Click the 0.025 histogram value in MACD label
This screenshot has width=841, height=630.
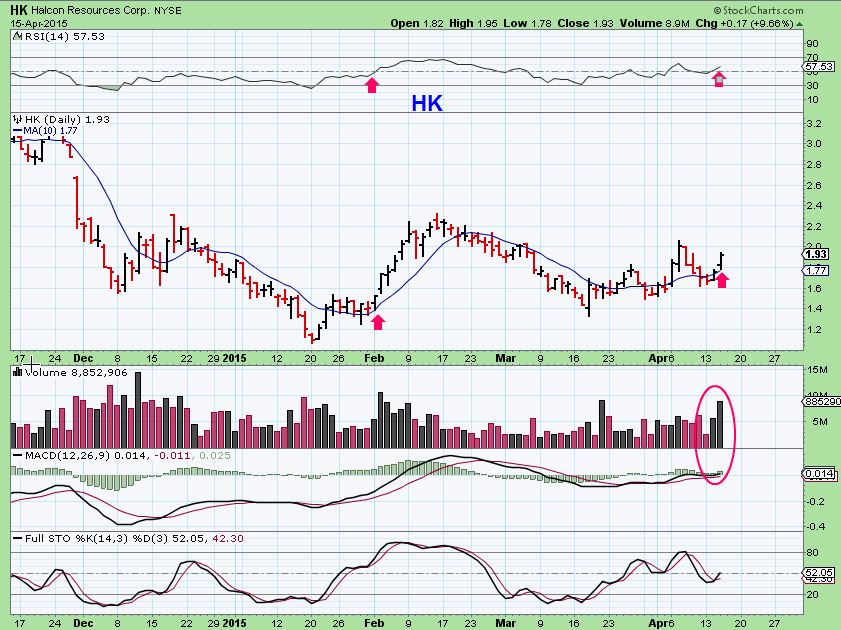tap(215, 455)
